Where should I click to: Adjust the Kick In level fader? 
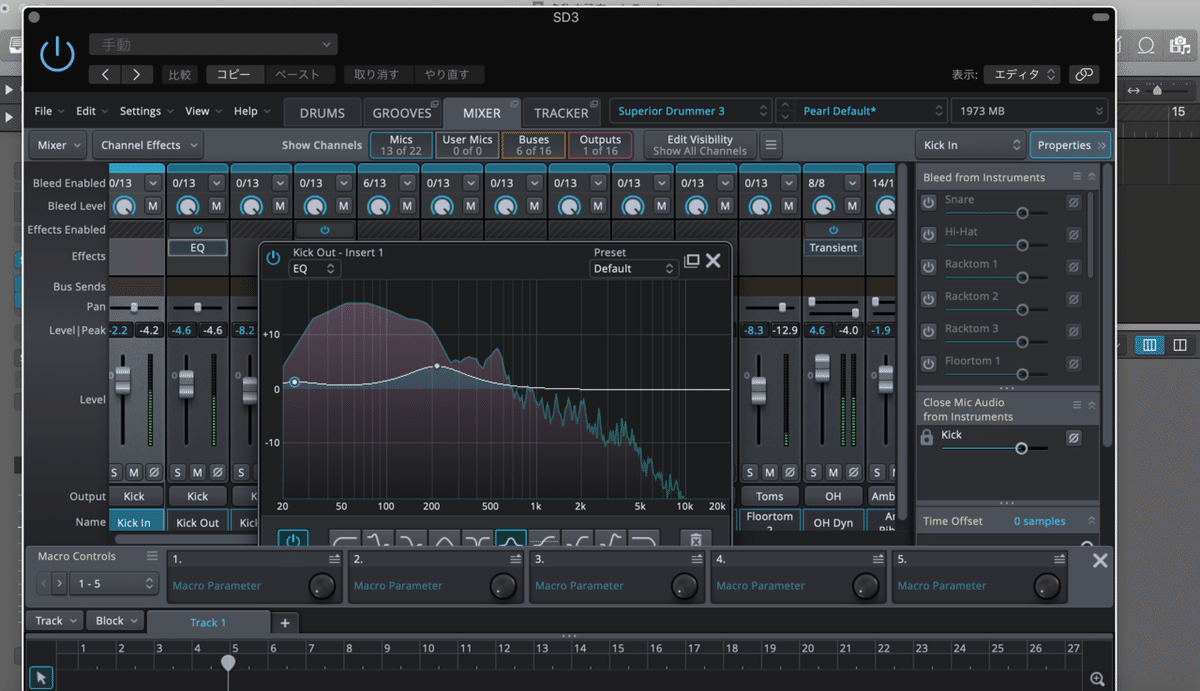123,380
